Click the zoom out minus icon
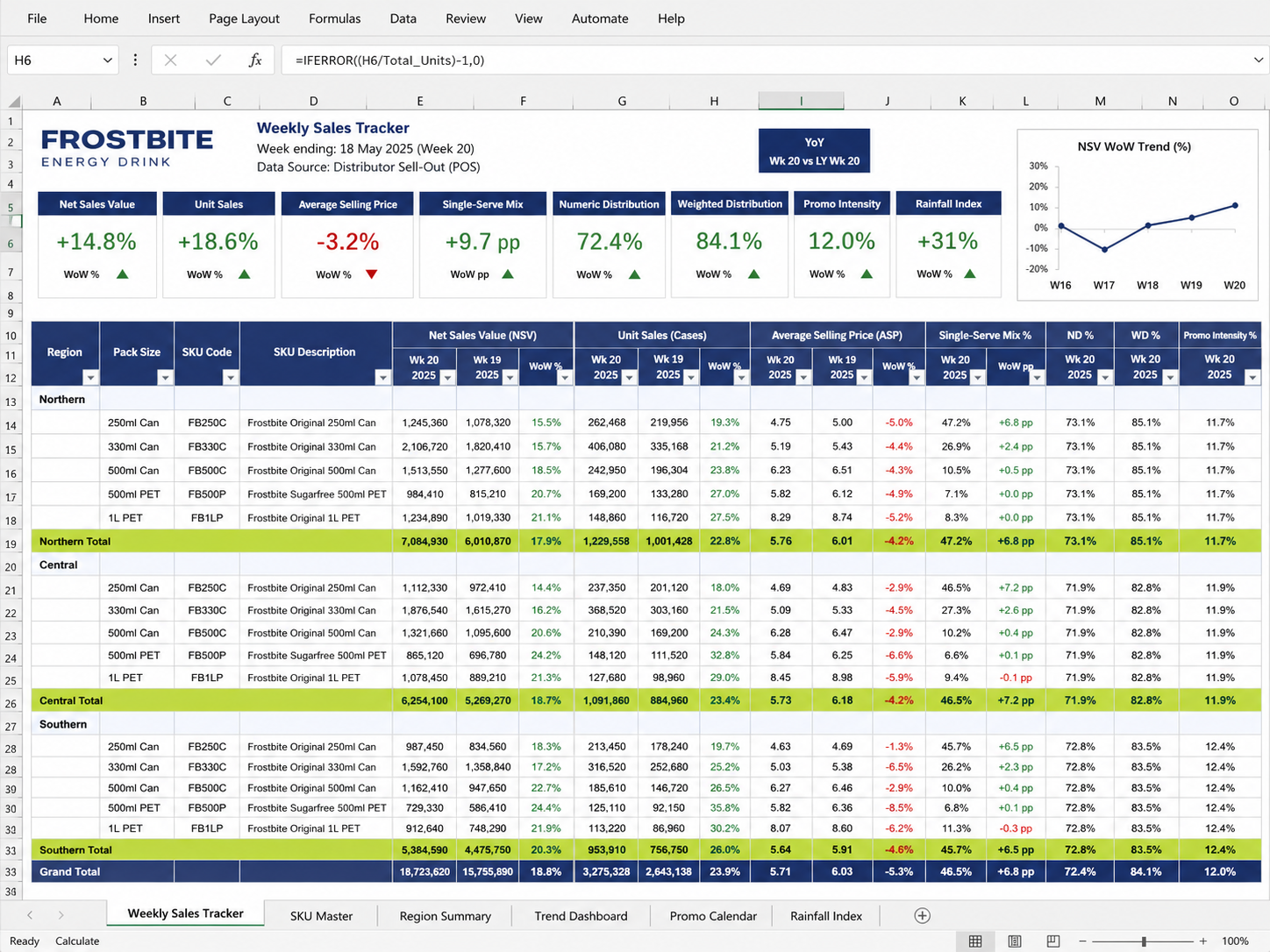 click(1083, 941)
